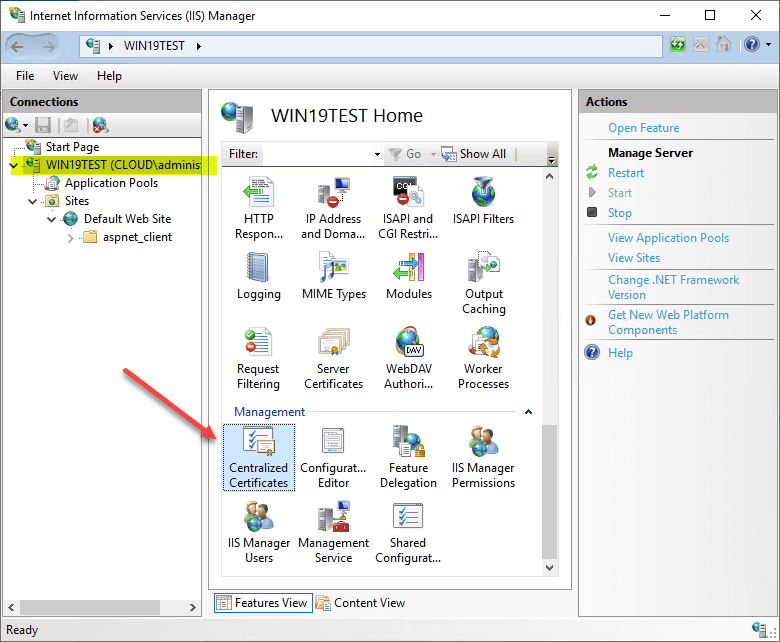This screenshot has width=780, height=642.
Task: Click Stop server action
Action: (x=620, y=213)
